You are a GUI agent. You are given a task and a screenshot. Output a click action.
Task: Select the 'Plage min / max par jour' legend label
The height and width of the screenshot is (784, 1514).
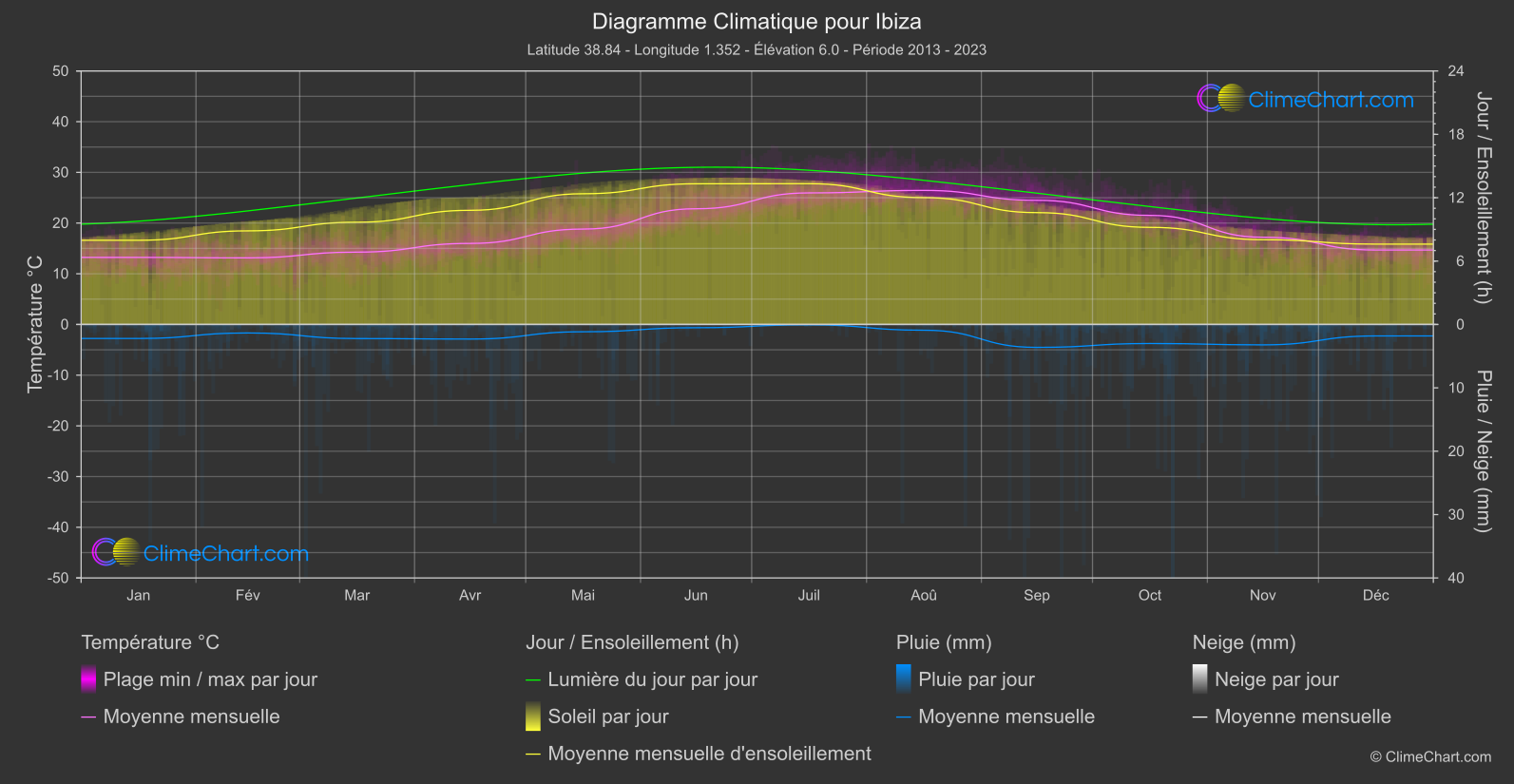click(x=210, y=679)
